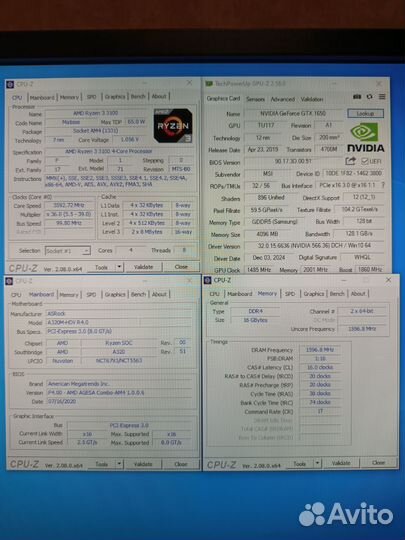The width and height of the screenshot is (405, 540).
Task: Open About tab in bottom-right CPU-Z window
Action: [x=358, y=294]
